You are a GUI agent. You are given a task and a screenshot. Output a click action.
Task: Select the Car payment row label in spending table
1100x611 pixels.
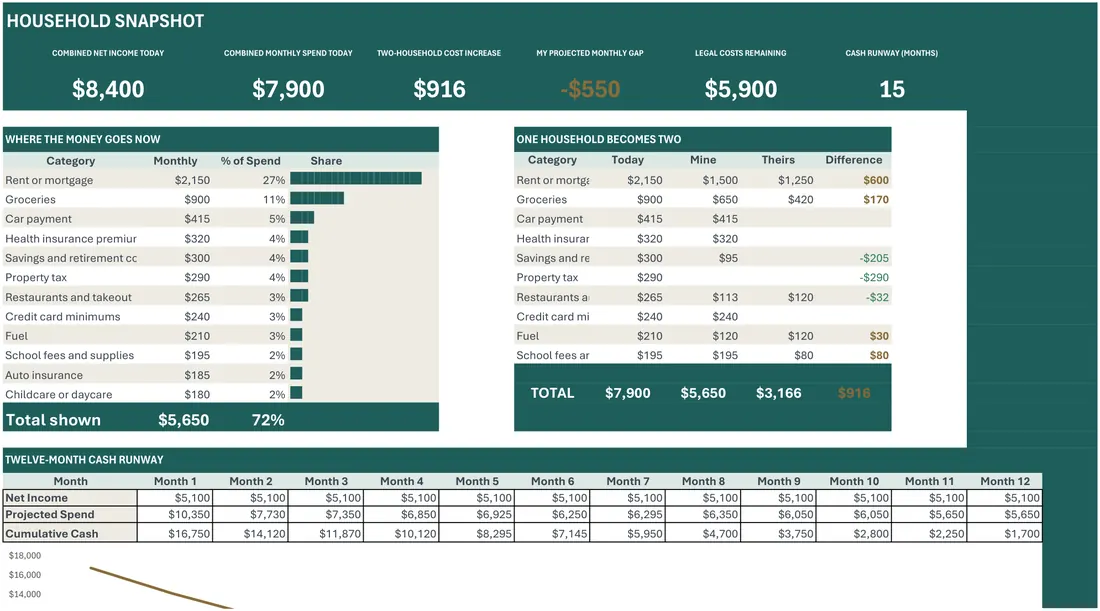coord(39,219)
